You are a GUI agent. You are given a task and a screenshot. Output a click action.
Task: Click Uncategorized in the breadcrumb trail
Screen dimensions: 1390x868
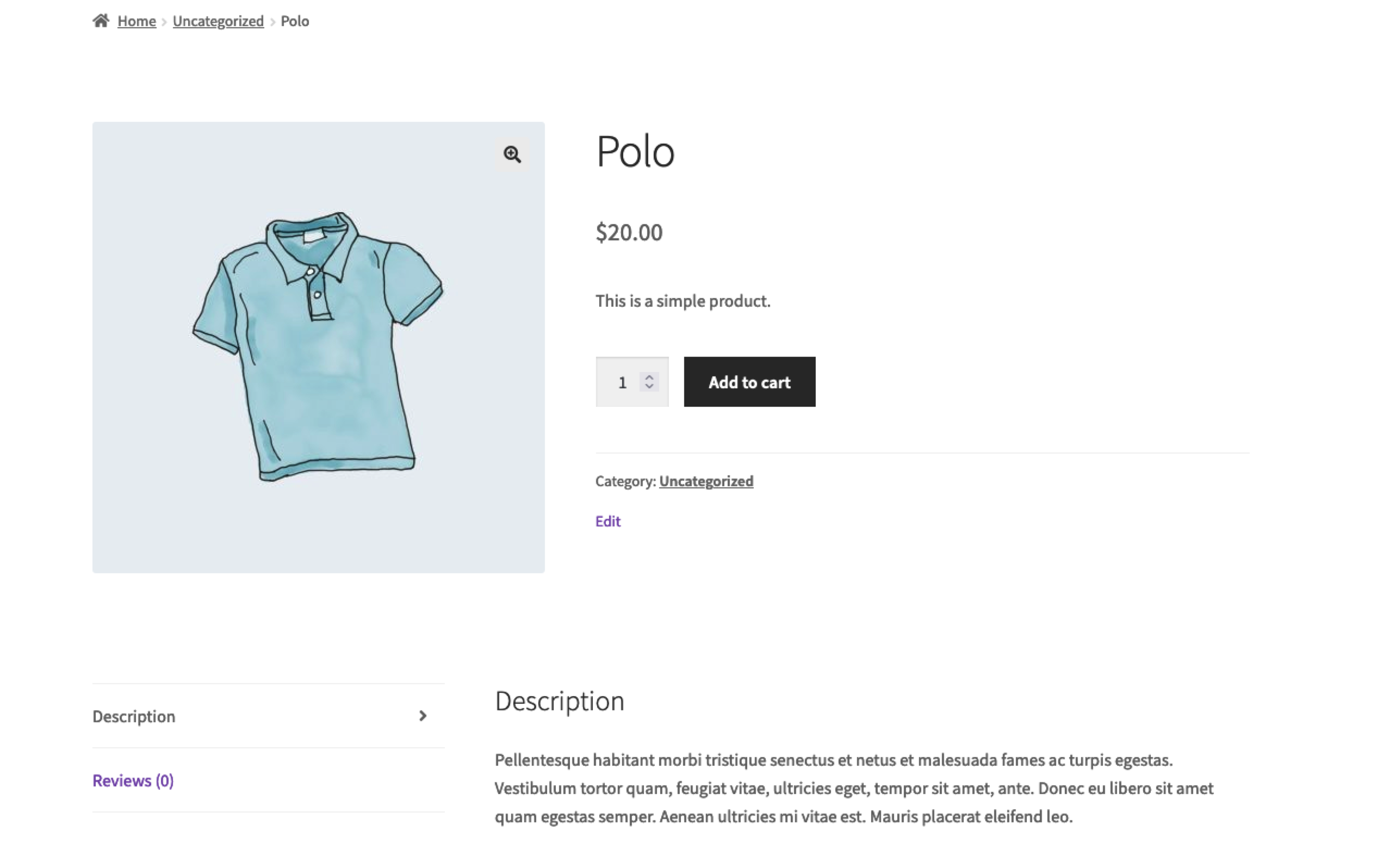218,21
